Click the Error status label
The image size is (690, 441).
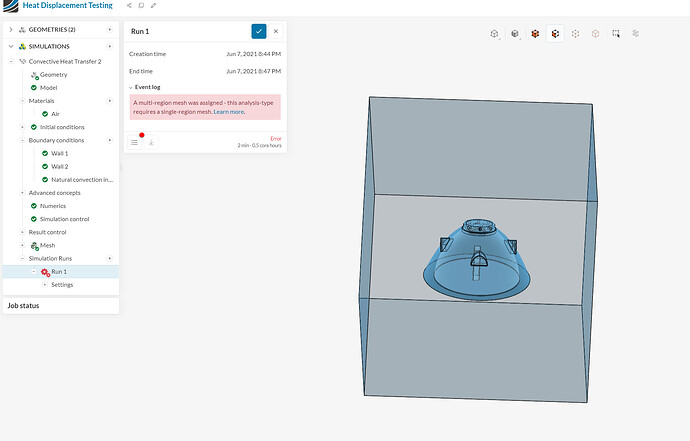(276, 139)
